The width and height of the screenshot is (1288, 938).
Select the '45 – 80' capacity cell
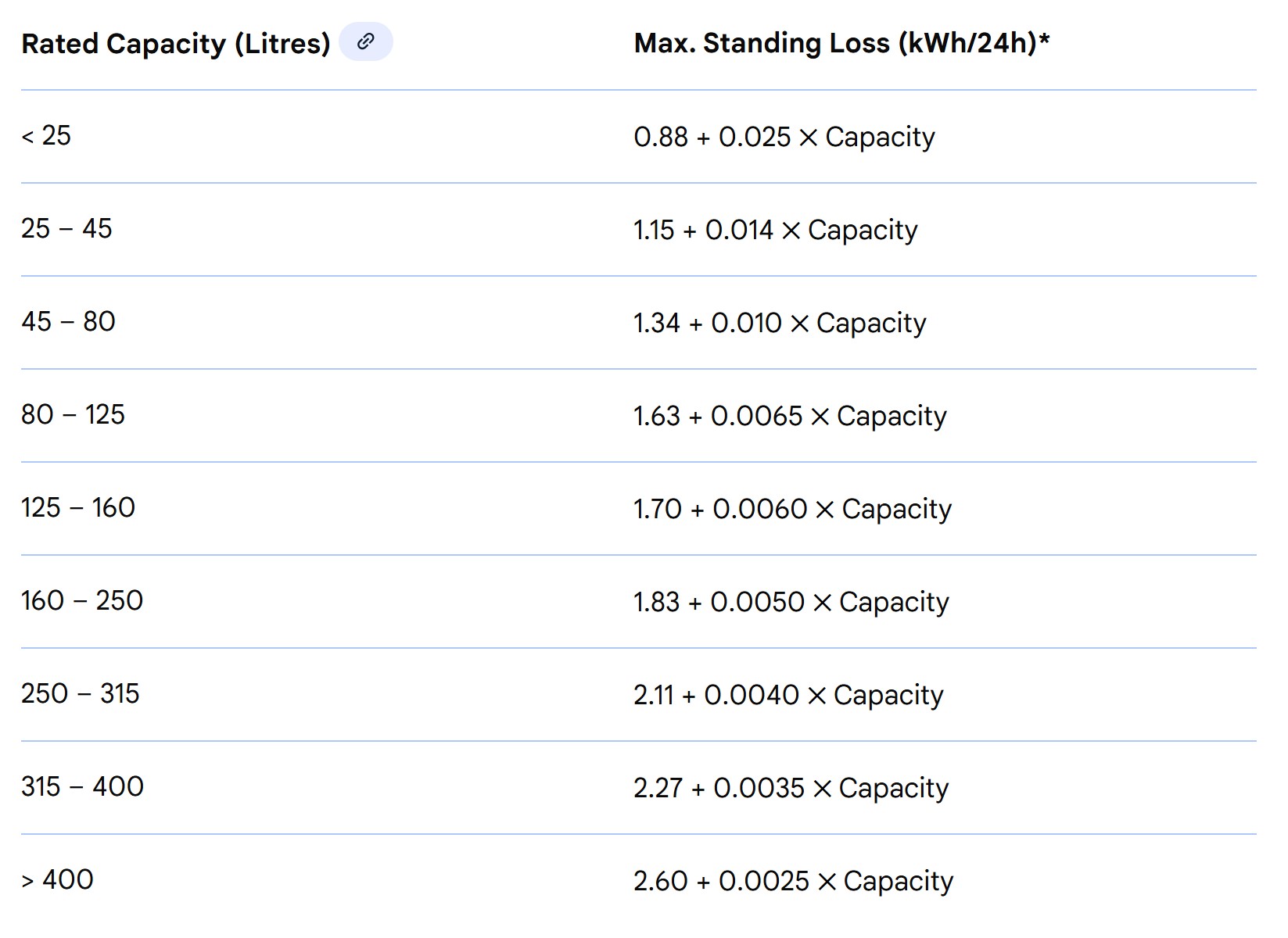[x=68, y=322]
